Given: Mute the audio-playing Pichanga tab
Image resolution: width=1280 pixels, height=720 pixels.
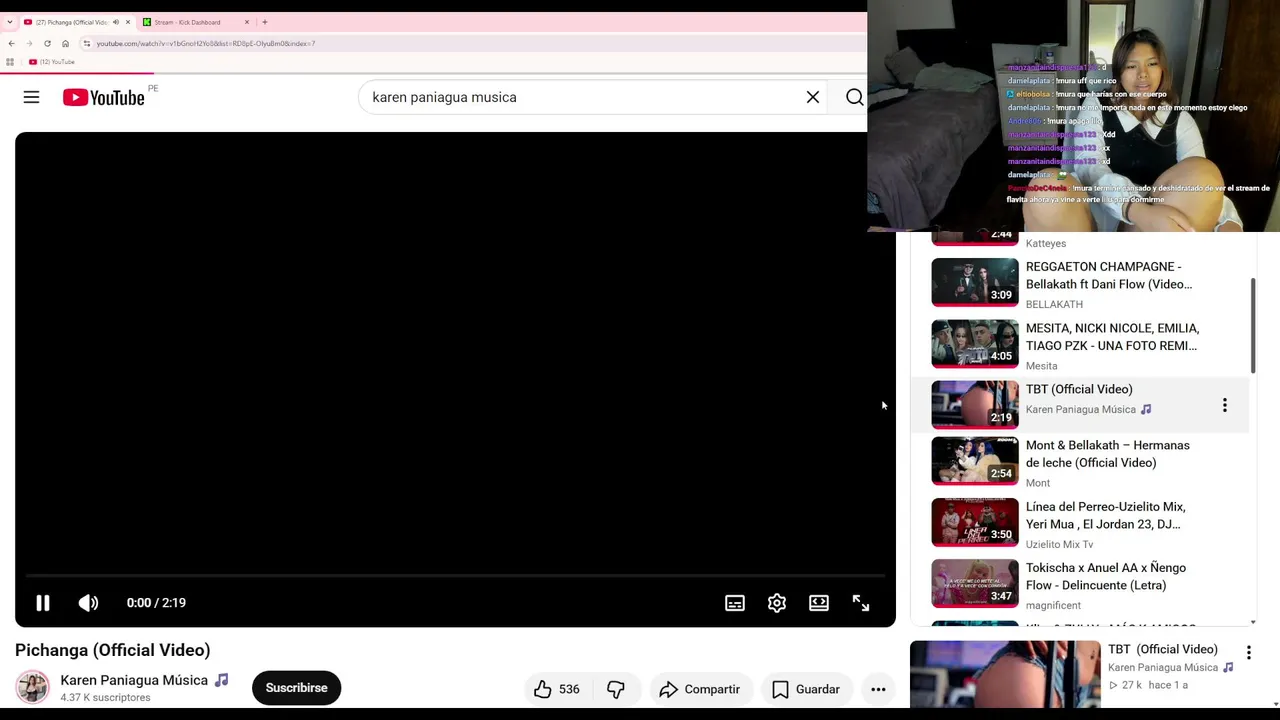Looking at the screenshot, I should point(116,22).
